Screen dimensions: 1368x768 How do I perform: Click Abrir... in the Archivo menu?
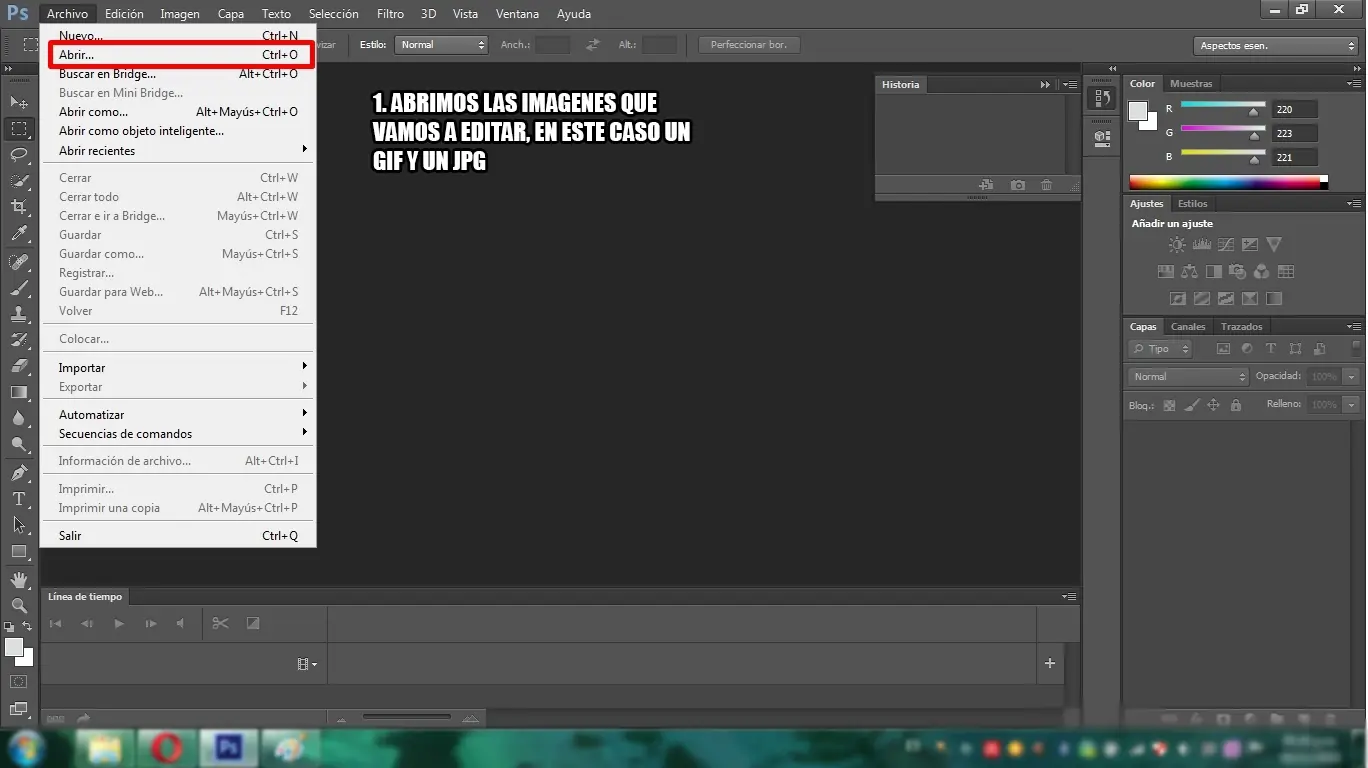(178, 55)
